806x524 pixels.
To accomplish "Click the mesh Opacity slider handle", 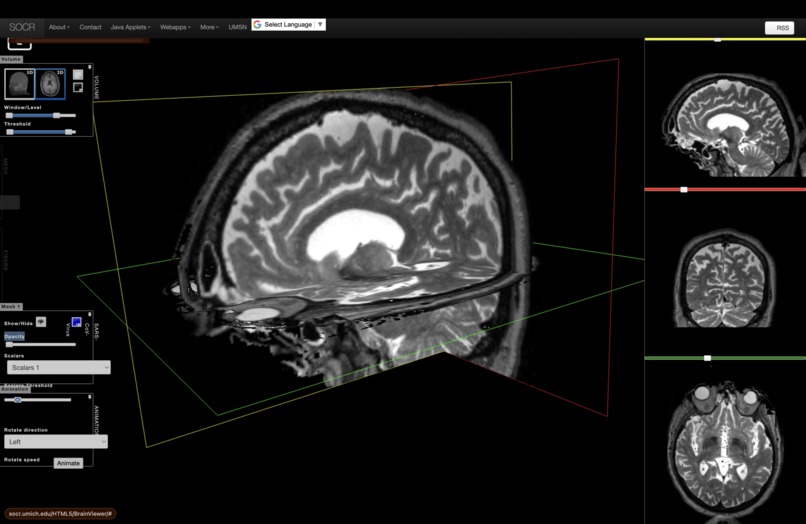I will click(9, 345).
